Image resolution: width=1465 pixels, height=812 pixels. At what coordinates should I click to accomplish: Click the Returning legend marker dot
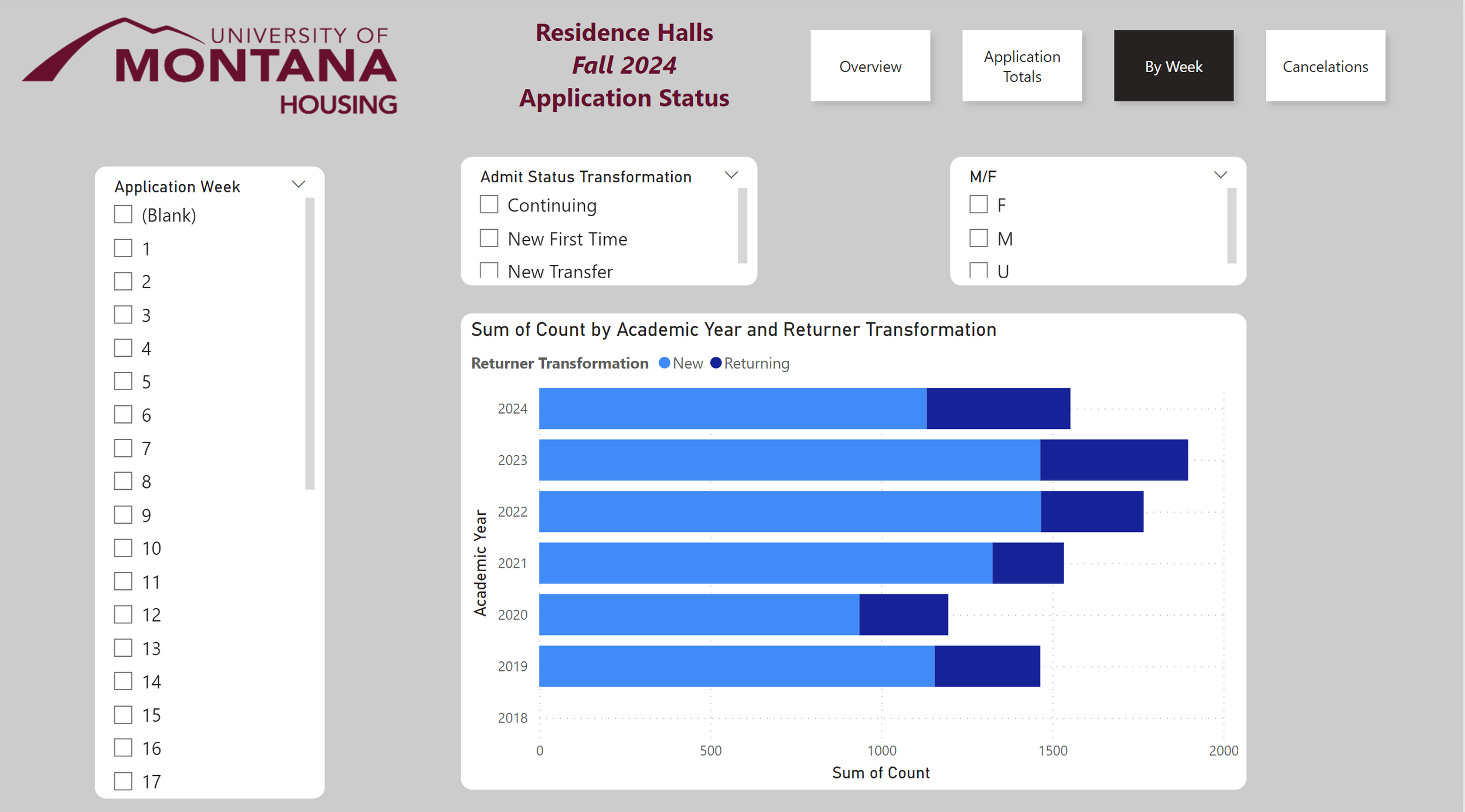click(716, 363)
